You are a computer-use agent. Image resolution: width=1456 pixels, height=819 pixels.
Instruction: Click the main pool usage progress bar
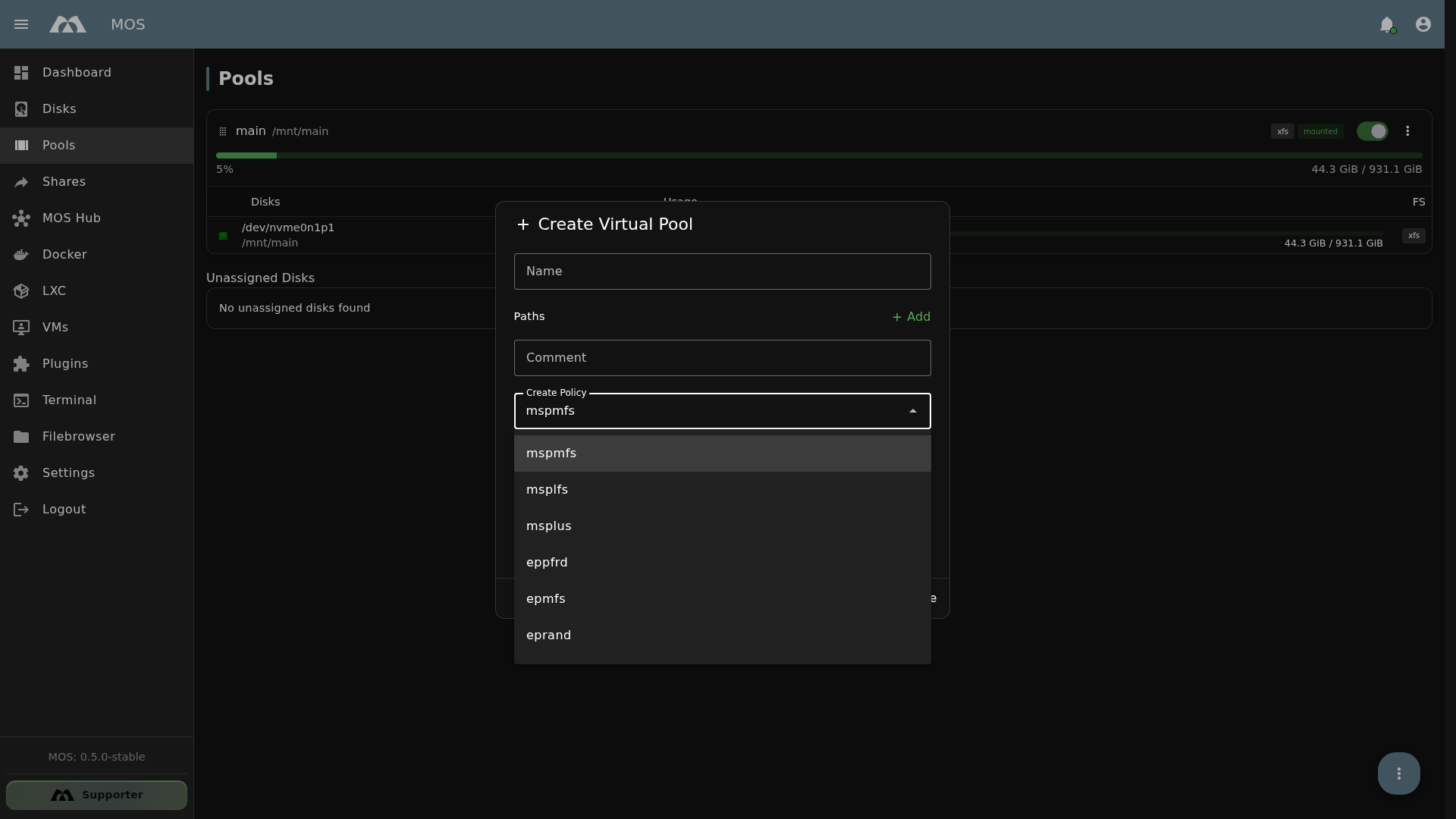coord(819,155)
